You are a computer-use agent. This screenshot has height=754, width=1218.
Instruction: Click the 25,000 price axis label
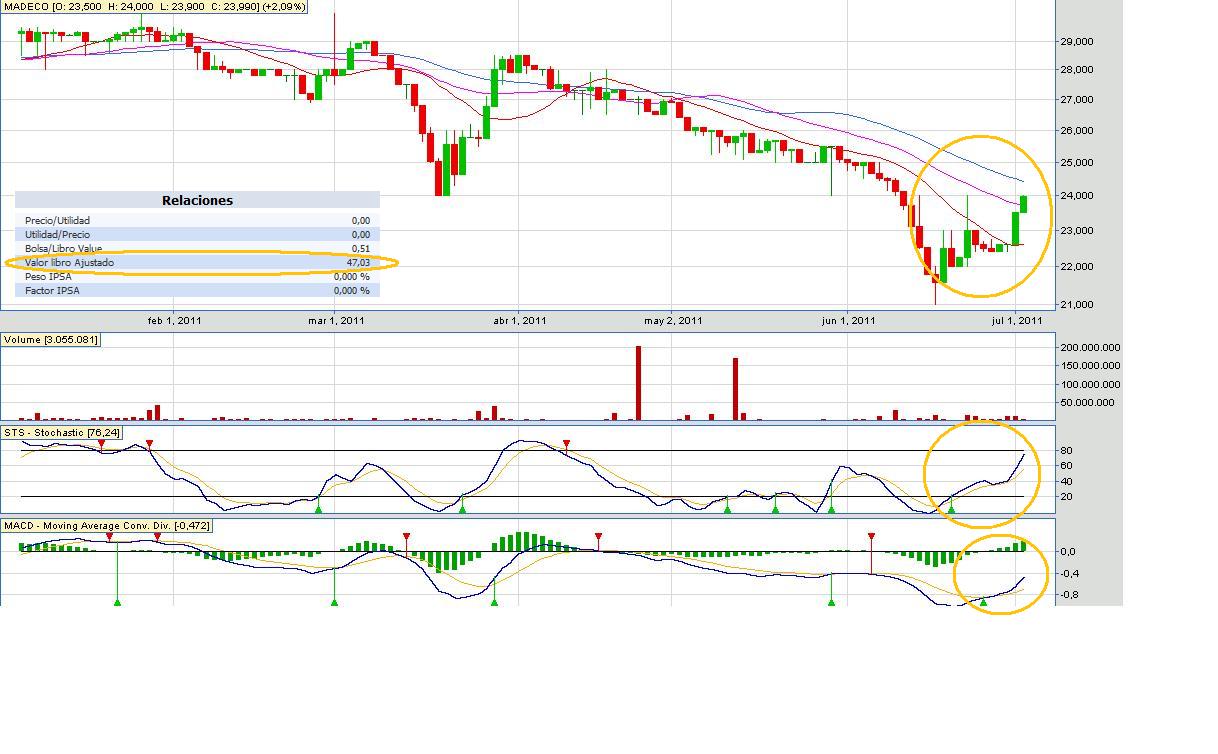[1076, 163]
